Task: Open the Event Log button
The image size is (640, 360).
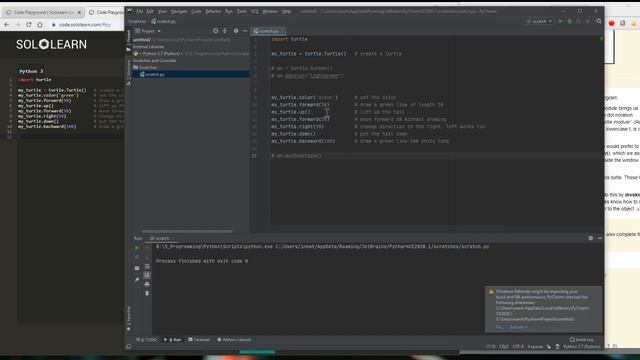Action: [582, 340]
